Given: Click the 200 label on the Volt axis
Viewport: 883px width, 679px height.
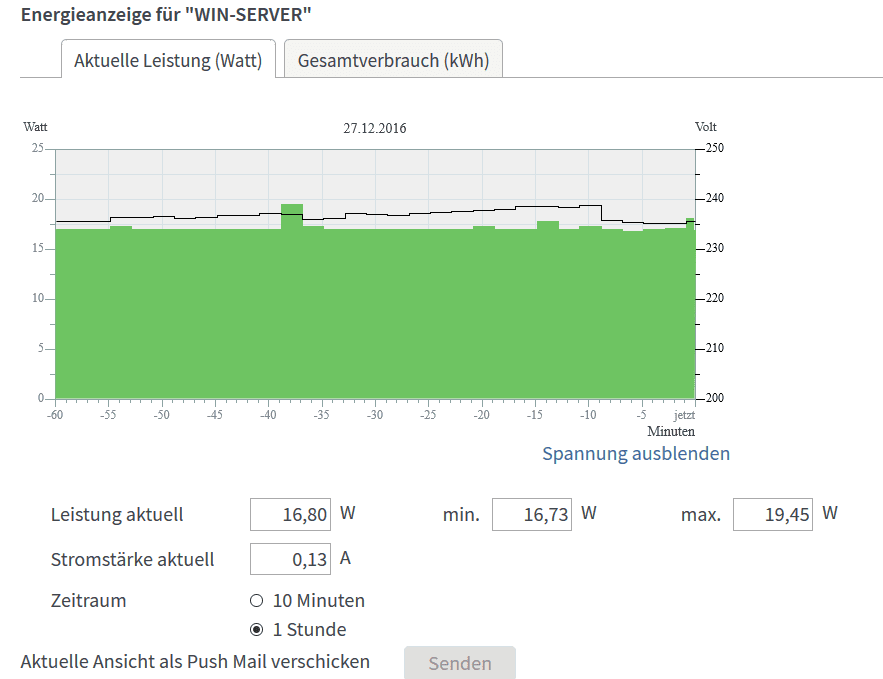Looking at the screenshot, I should click(715, 398).
